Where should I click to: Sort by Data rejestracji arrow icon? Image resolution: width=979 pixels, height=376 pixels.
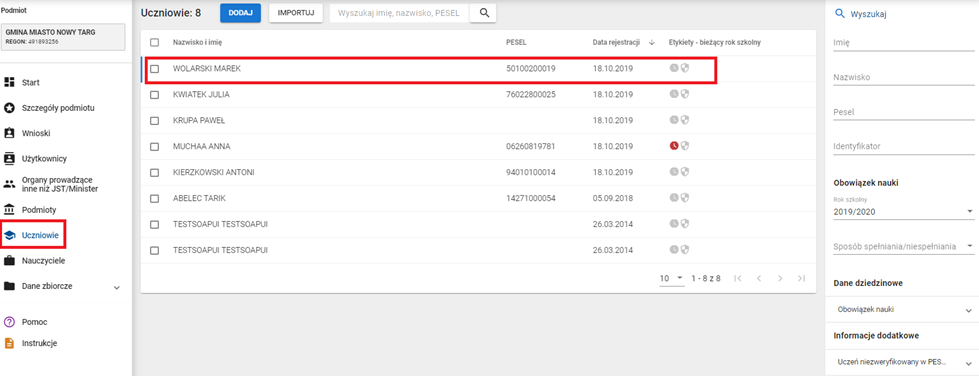point(652,42)
